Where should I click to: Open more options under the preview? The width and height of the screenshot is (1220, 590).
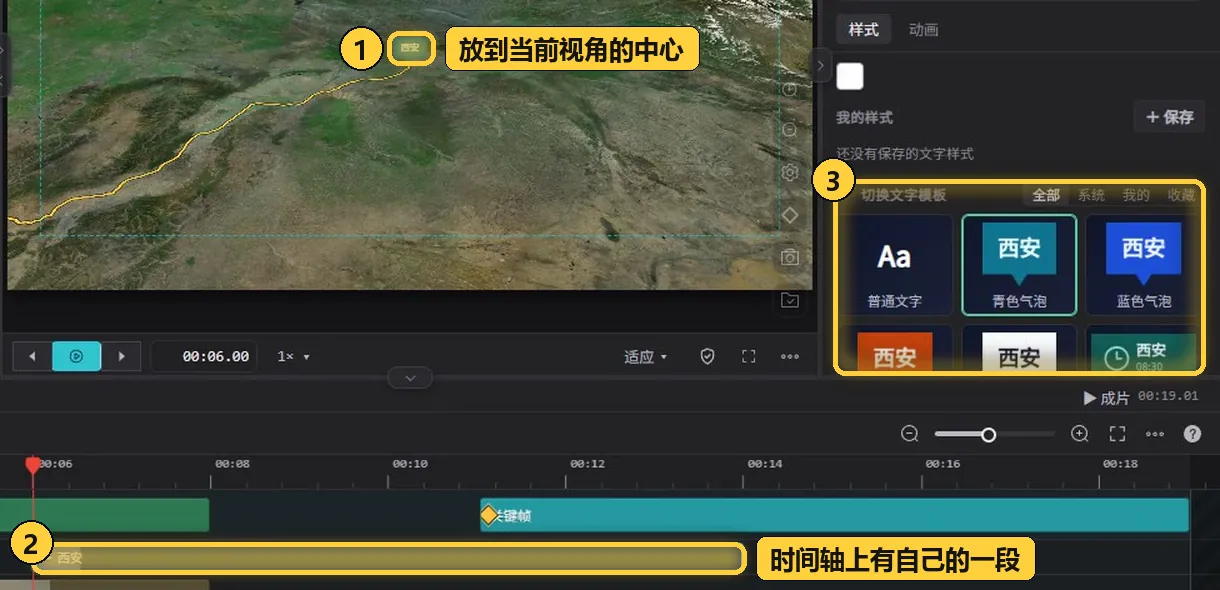(790, 356)
